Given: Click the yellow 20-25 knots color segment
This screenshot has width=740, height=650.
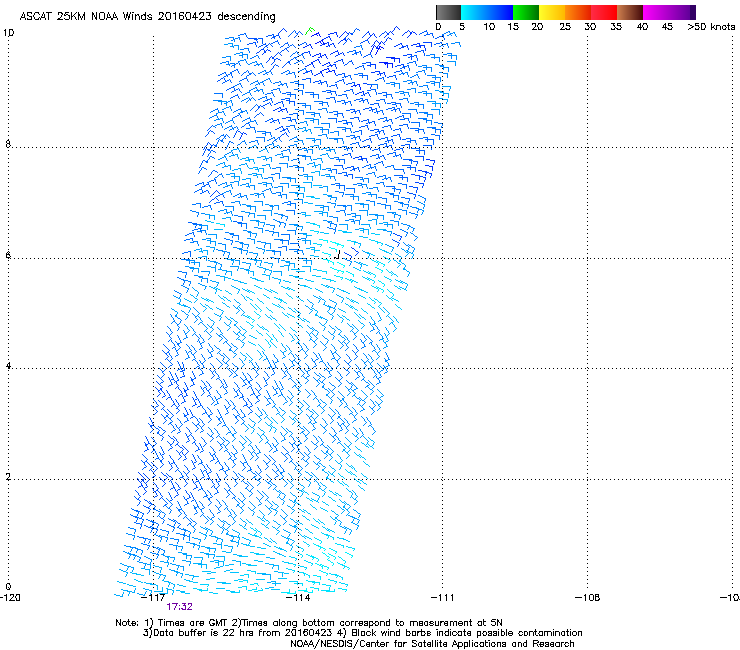Looking at the screenshot, I should (552, 12).
